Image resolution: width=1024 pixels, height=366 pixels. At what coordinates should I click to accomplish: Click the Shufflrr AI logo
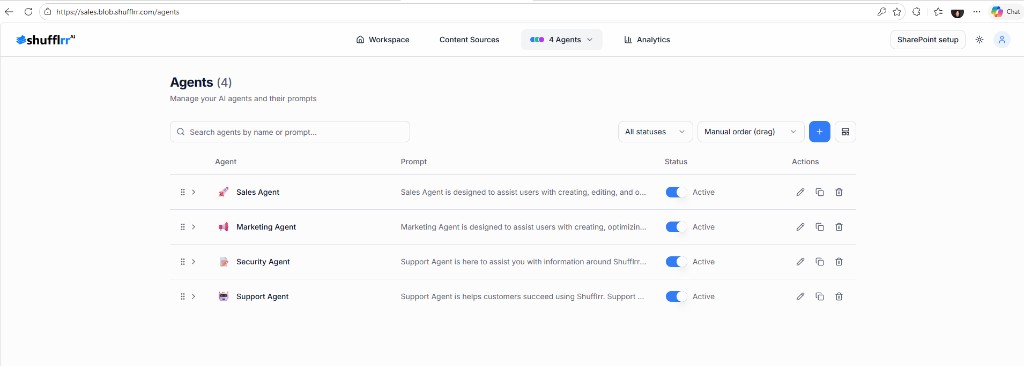(x=46, y=40)
